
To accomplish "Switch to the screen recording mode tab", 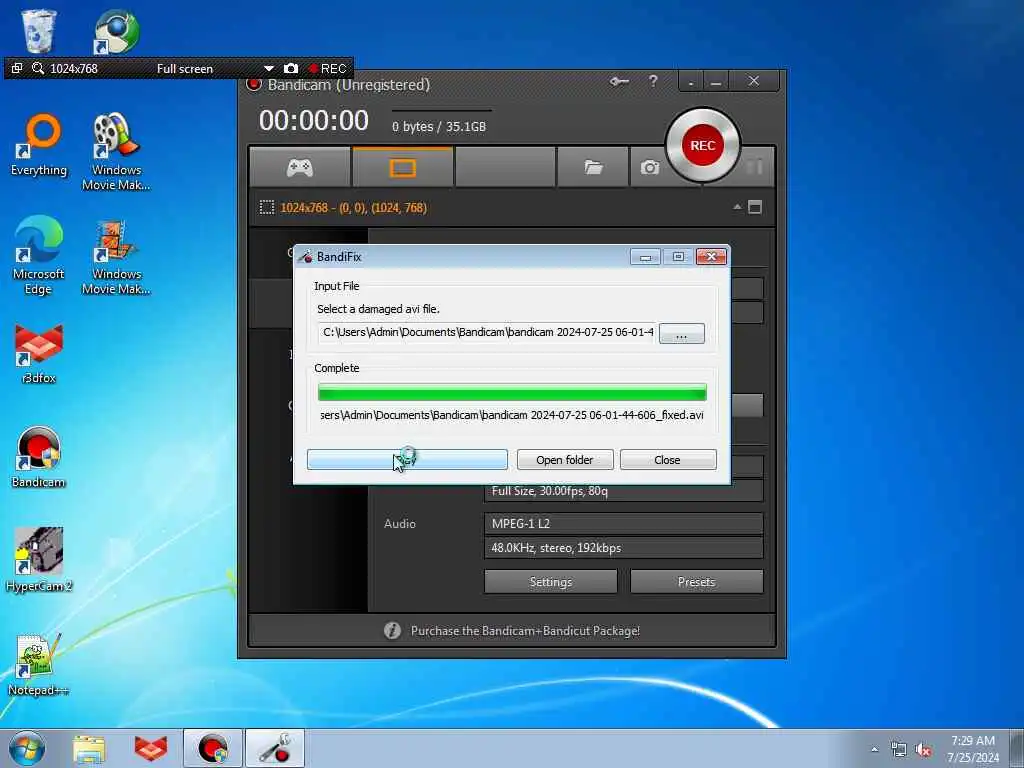I will coord(403,168).
